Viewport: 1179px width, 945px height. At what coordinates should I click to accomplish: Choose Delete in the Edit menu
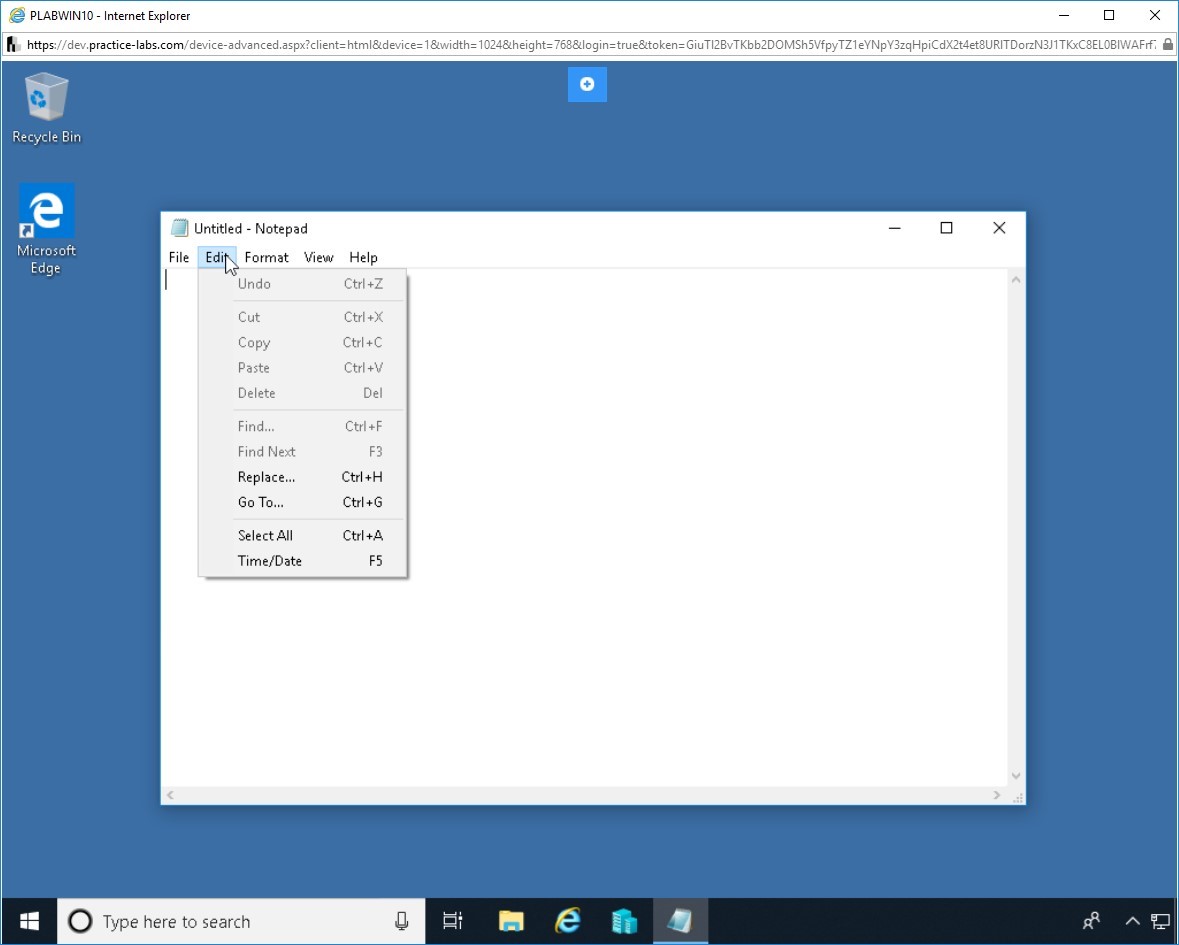pyautogui.click(x=303, y=392)
